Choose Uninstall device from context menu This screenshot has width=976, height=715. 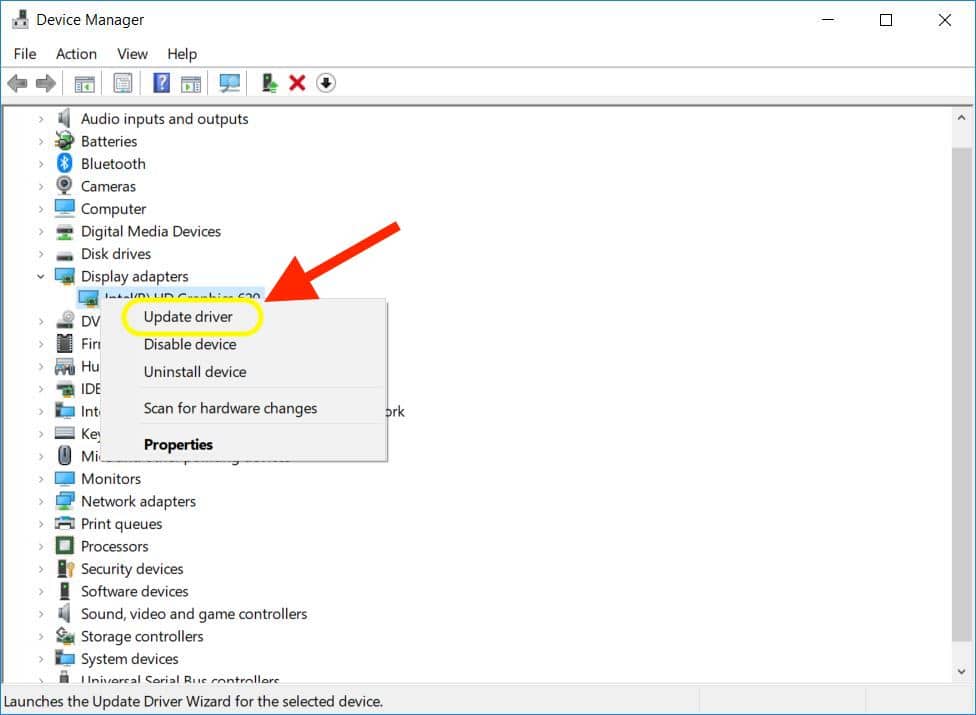pos(195,372)
